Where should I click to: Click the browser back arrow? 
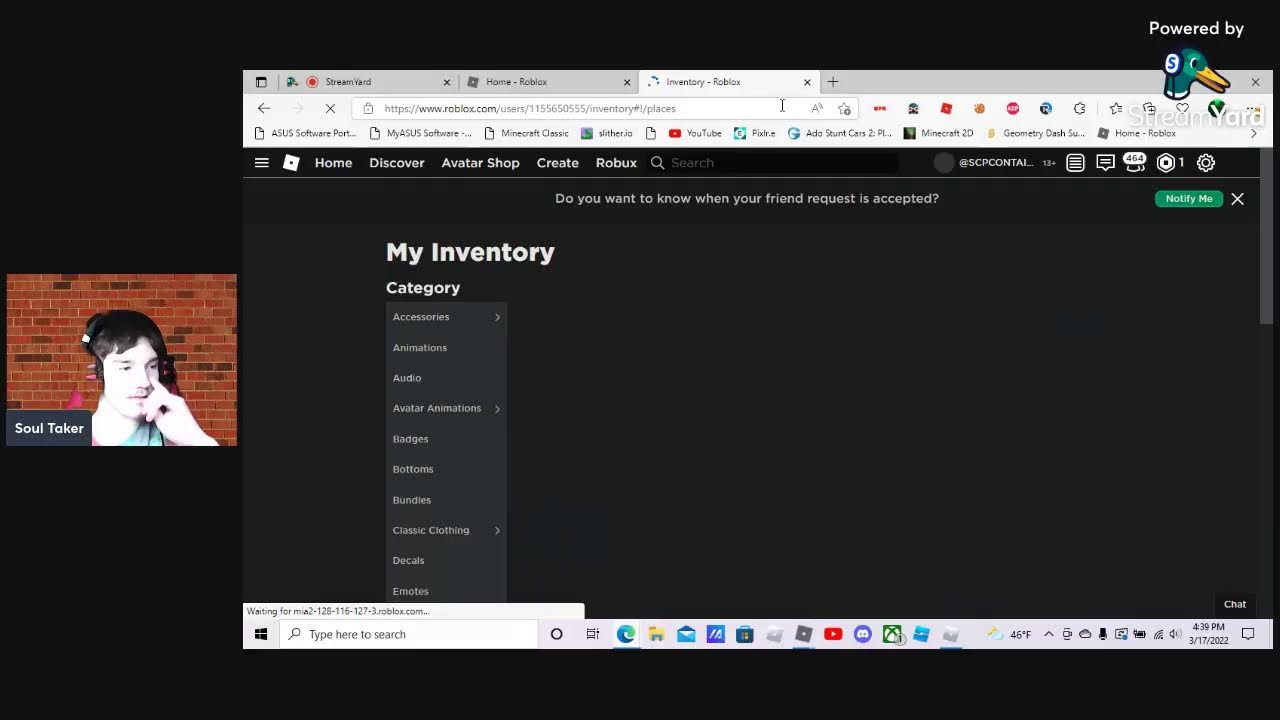pyautogui.click(x=264, y=108)
